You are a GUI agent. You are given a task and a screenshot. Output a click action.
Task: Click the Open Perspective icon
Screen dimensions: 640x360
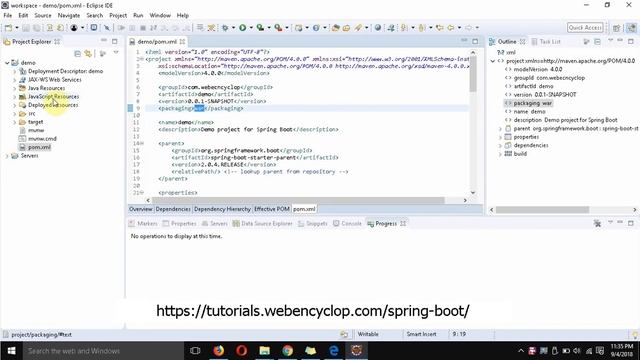[617, 28]
